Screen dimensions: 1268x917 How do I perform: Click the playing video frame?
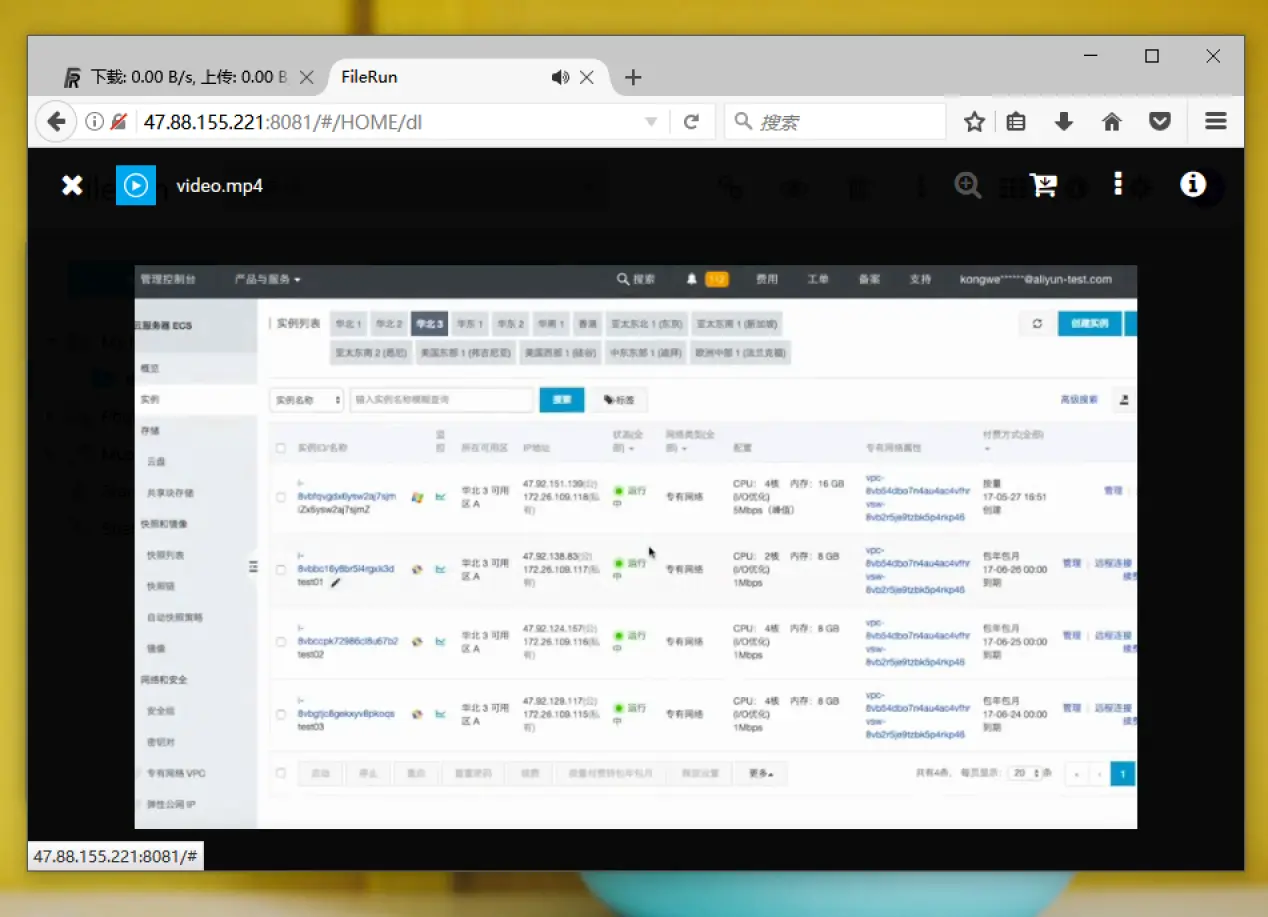[x=636, y=546]
